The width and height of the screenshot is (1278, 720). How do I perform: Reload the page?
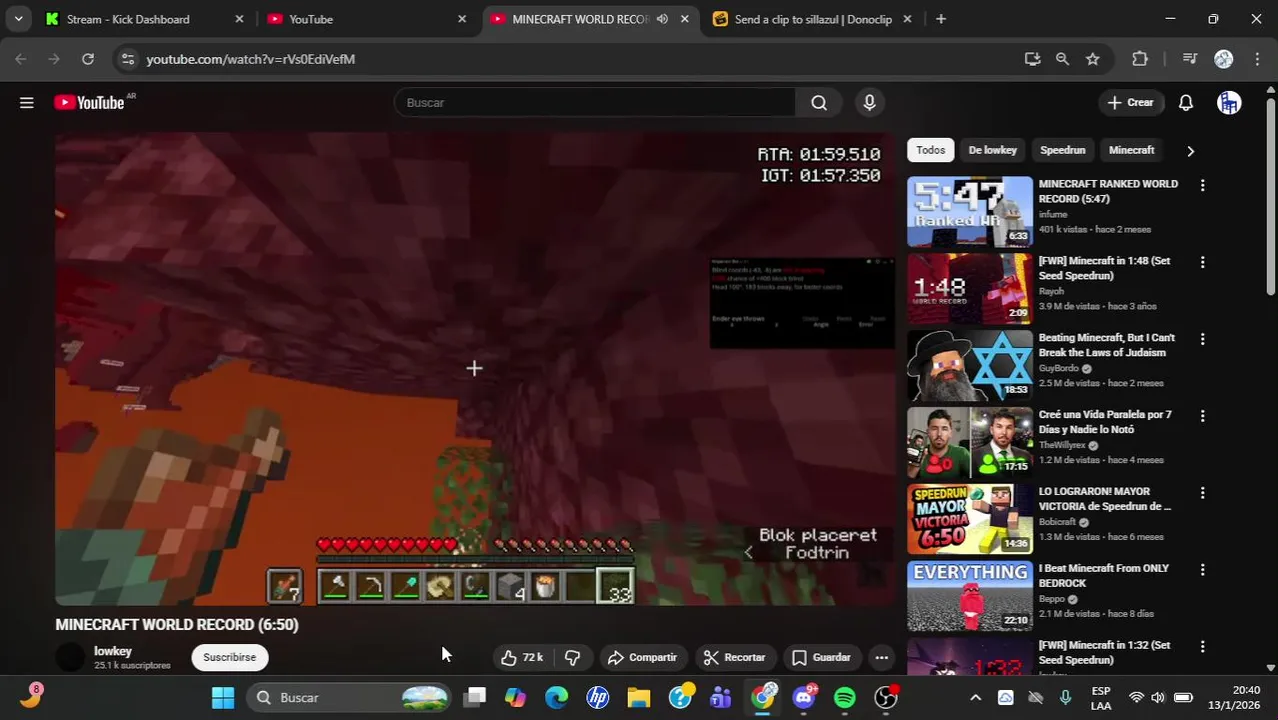(88, 59)
